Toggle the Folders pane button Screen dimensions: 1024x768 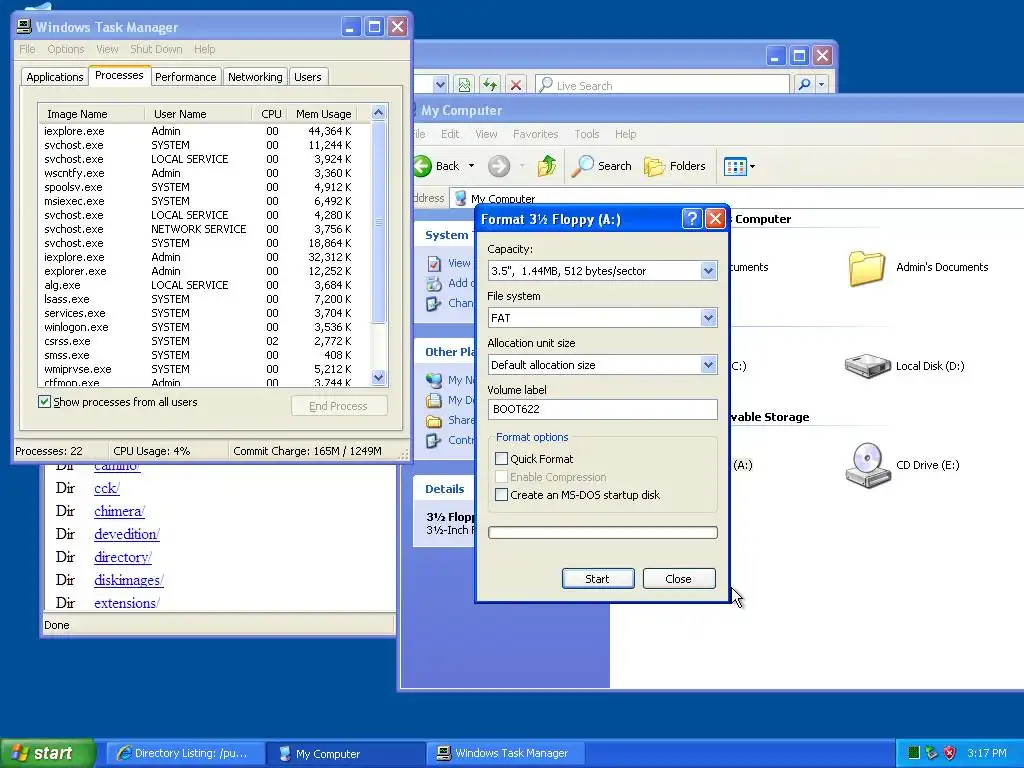coord(675,166)
